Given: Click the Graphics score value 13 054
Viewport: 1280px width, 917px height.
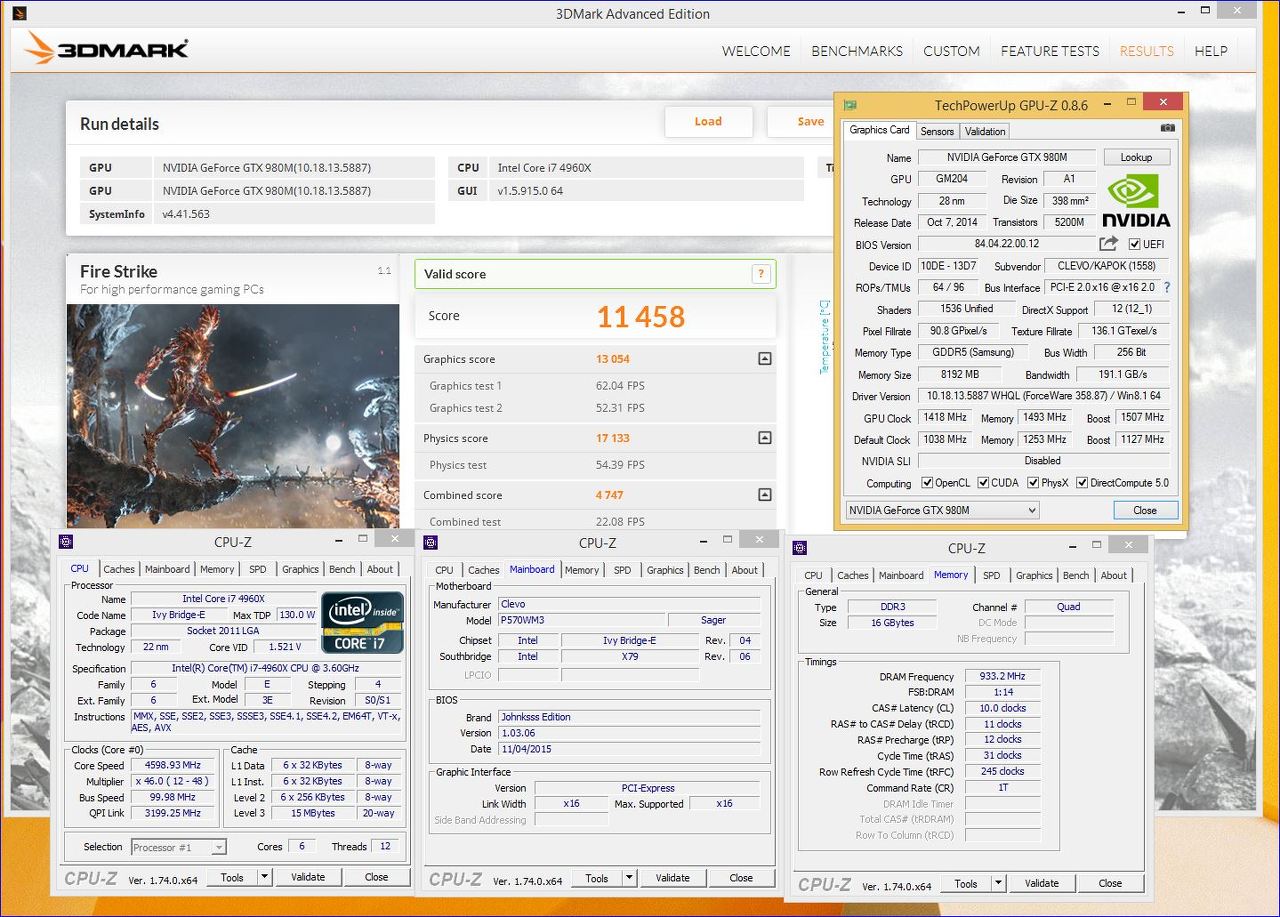Looking at the screenshot, I should pos(613,359).
